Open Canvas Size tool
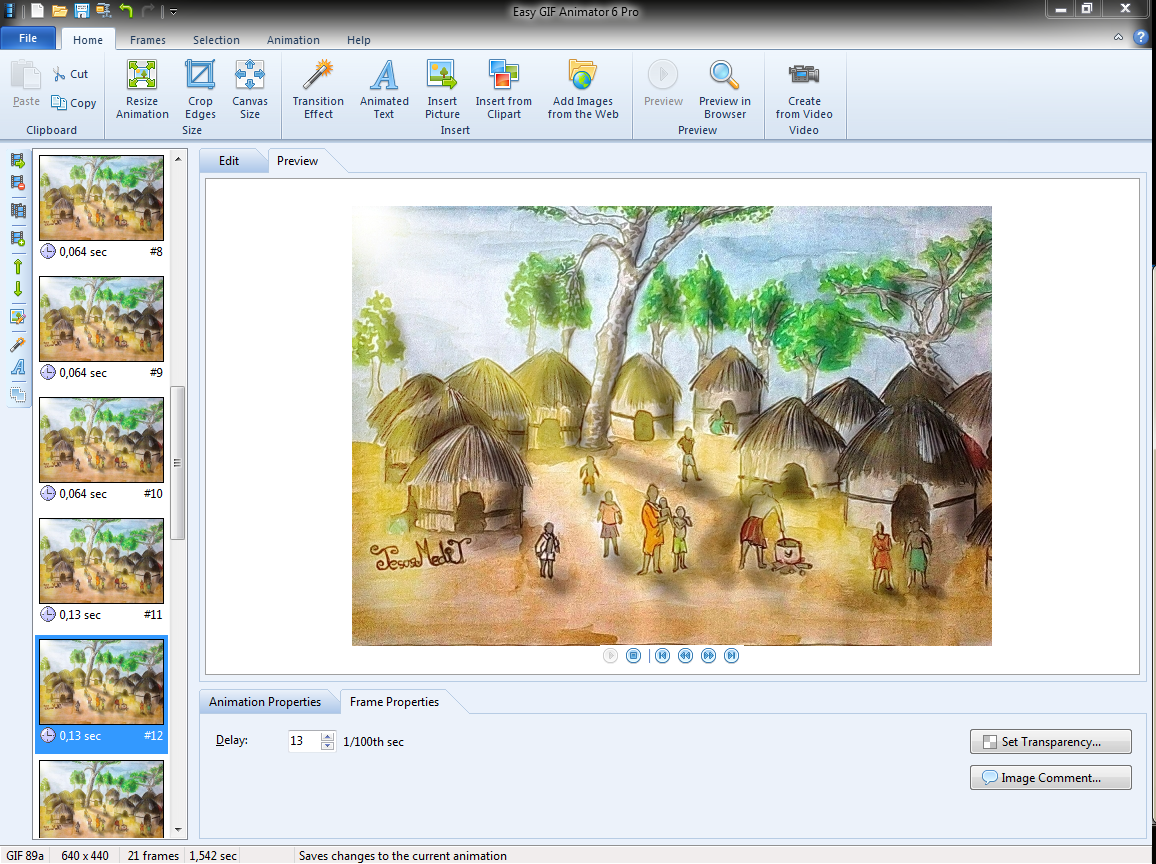 tap(250, 89)
